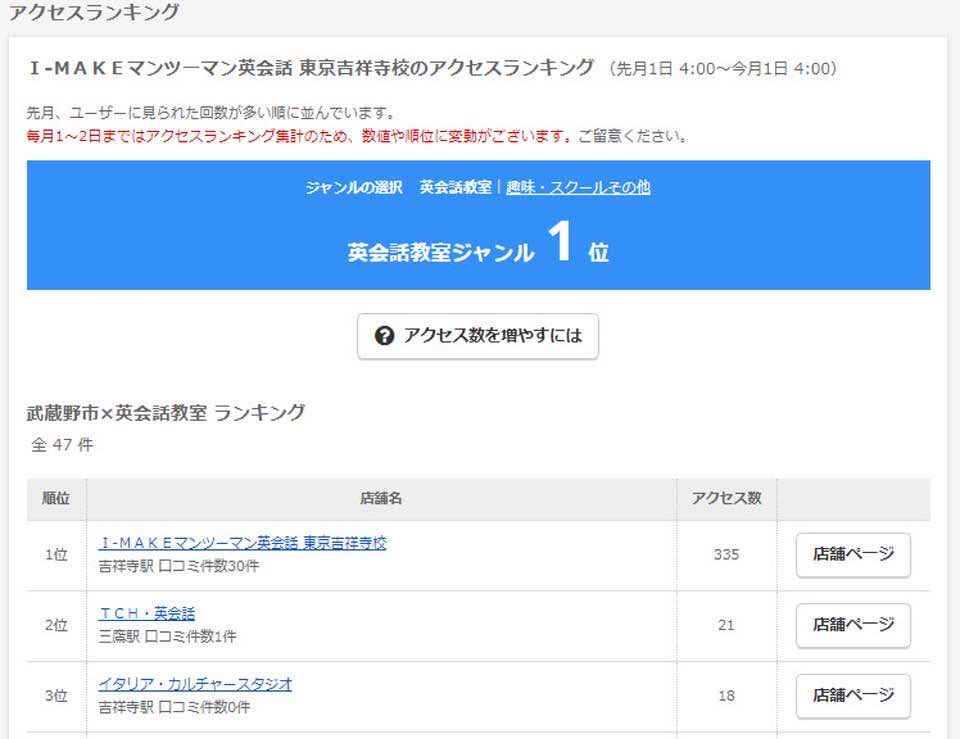Screen dimensions: 960x739
Task: Click the 順位 column header
Action: [x=56, y=498]
